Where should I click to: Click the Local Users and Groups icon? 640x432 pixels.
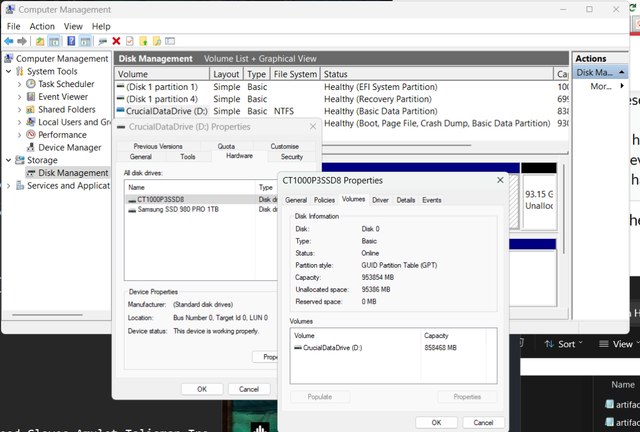click(31, 122)
